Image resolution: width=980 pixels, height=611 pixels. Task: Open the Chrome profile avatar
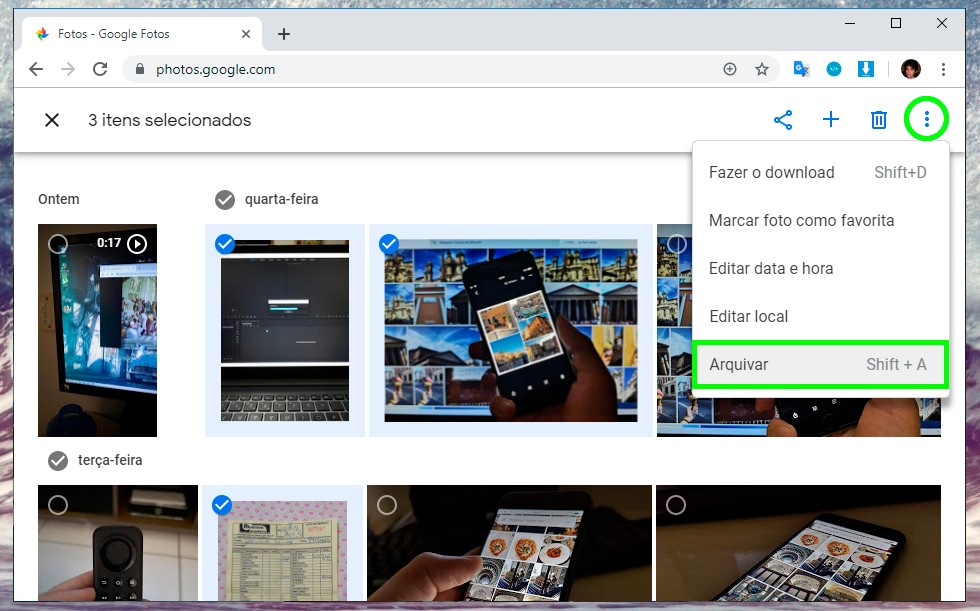(911, 69)
